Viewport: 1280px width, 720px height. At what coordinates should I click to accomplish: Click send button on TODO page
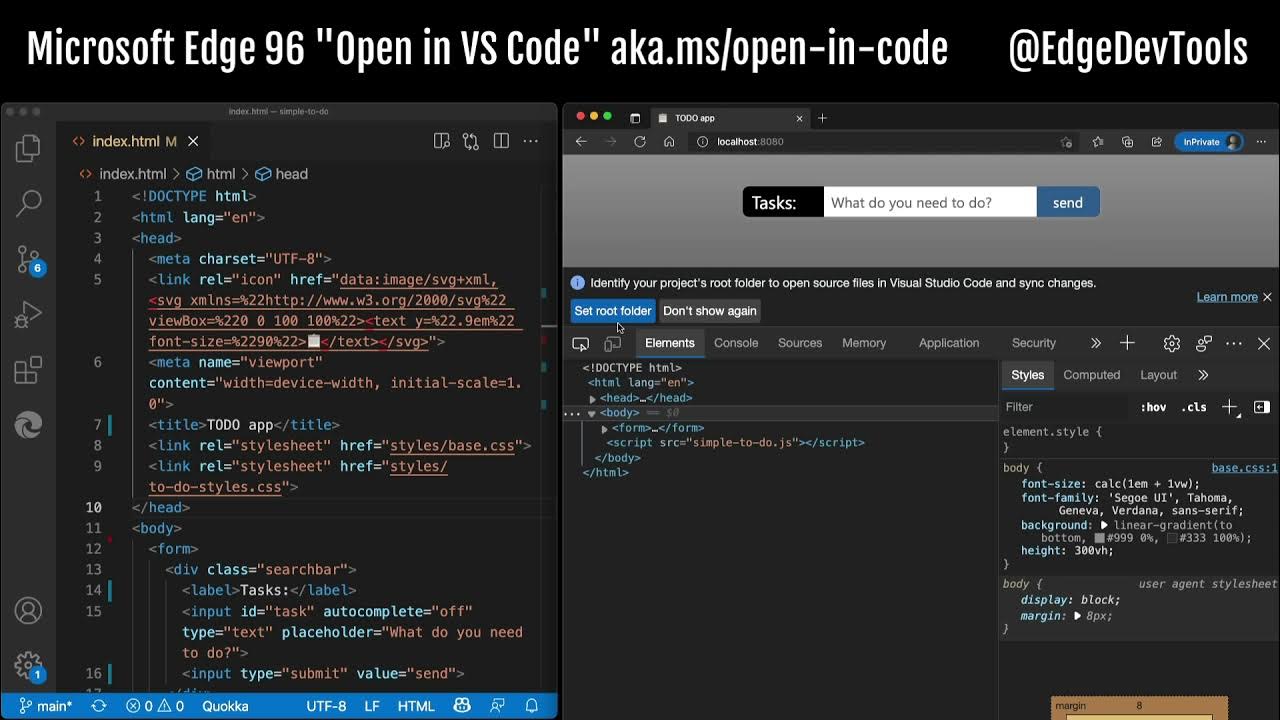[x=1068, y=202]
